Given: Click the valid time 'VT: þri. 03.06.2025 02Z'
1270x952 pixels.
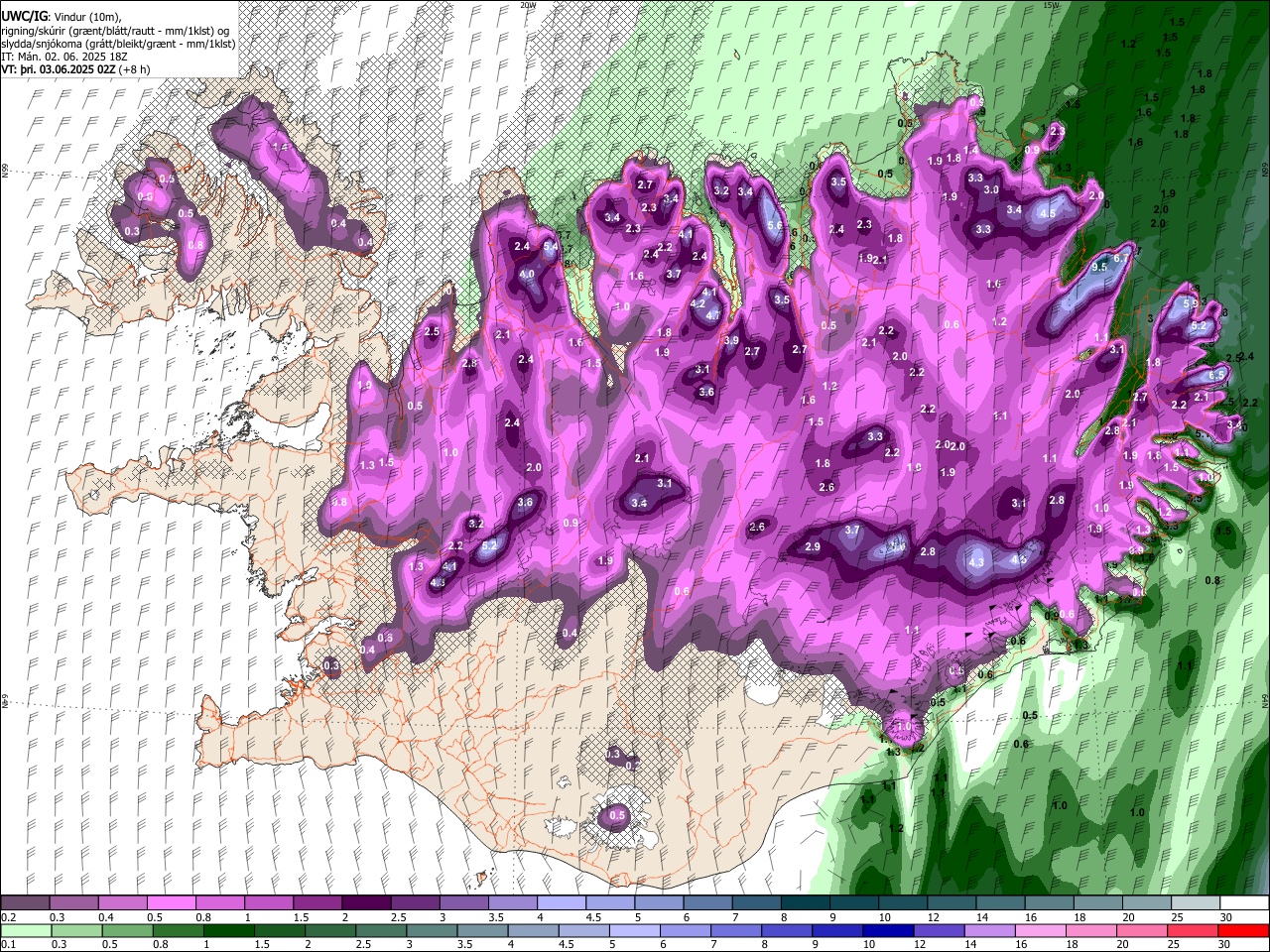Looking at the screenshot, I should tap(59, 69).
